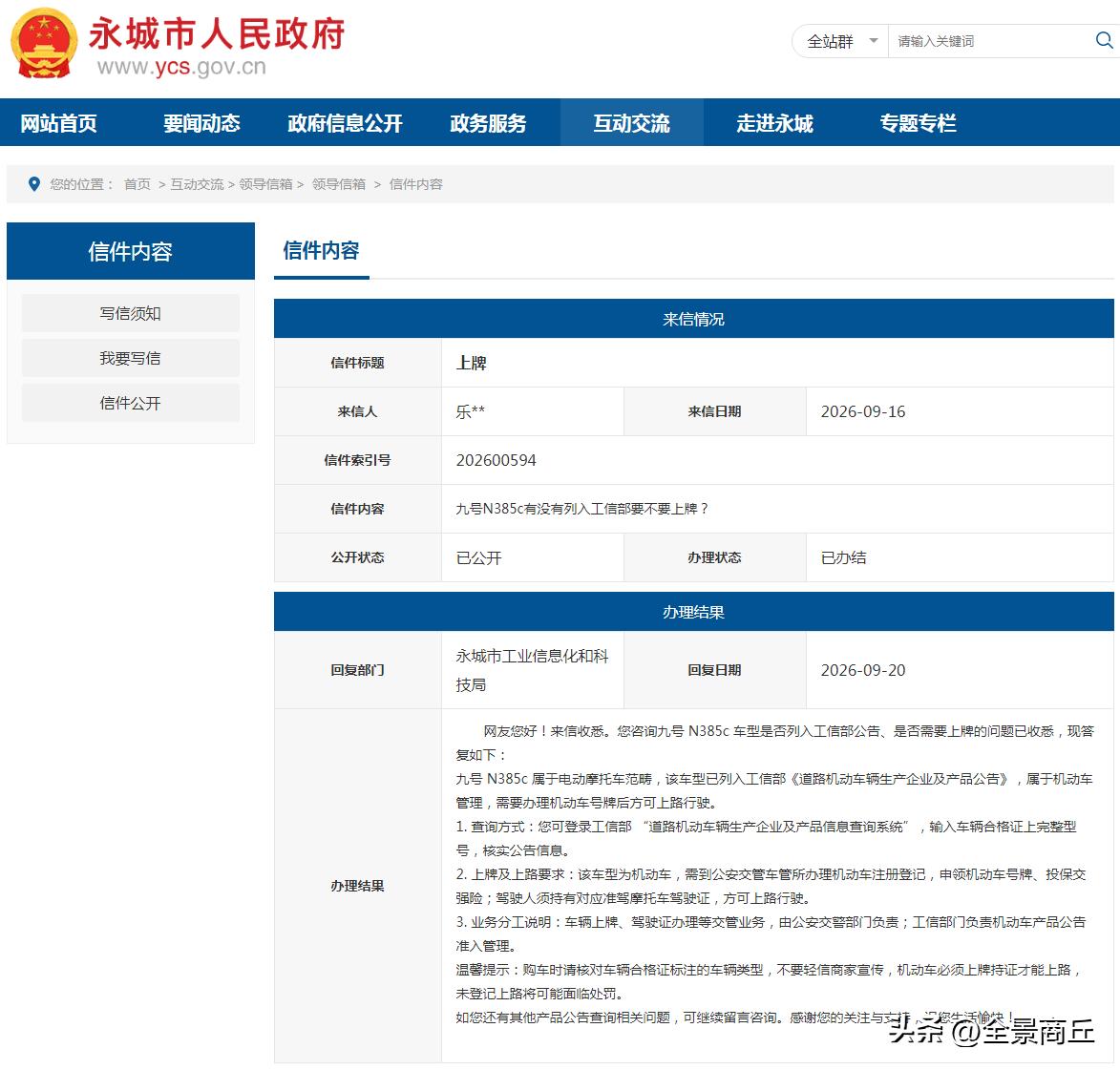This screenshot has width=1120, height=1070.
Task: Click the 我要写信 sidebar button
Action: 130,358
